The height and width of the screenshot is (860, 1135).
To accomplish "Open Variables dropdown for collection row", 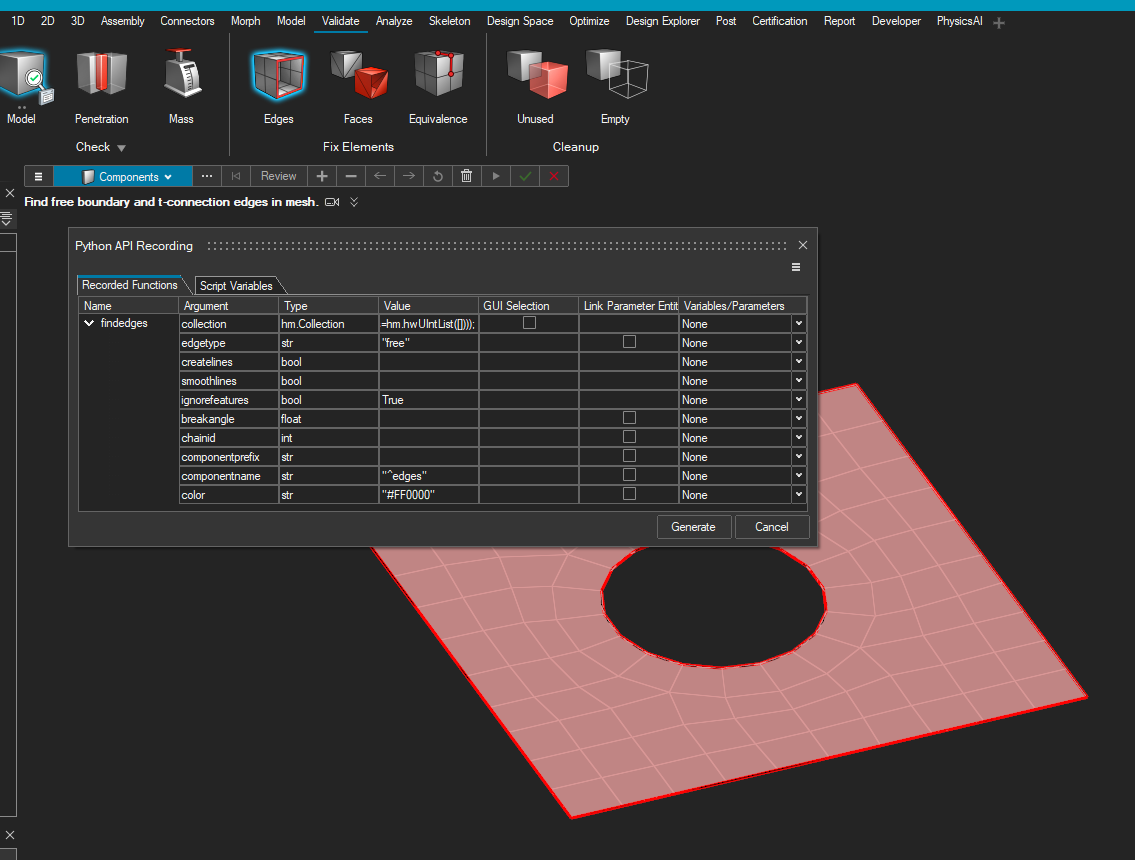I will click(799, 324).
